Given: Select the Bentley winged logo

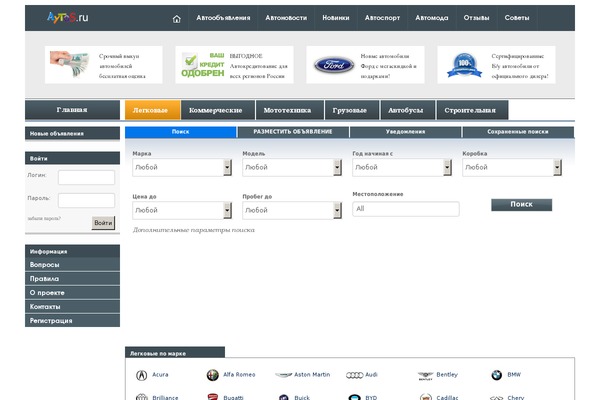Looking at the screenshot, I should pos(425,376).
